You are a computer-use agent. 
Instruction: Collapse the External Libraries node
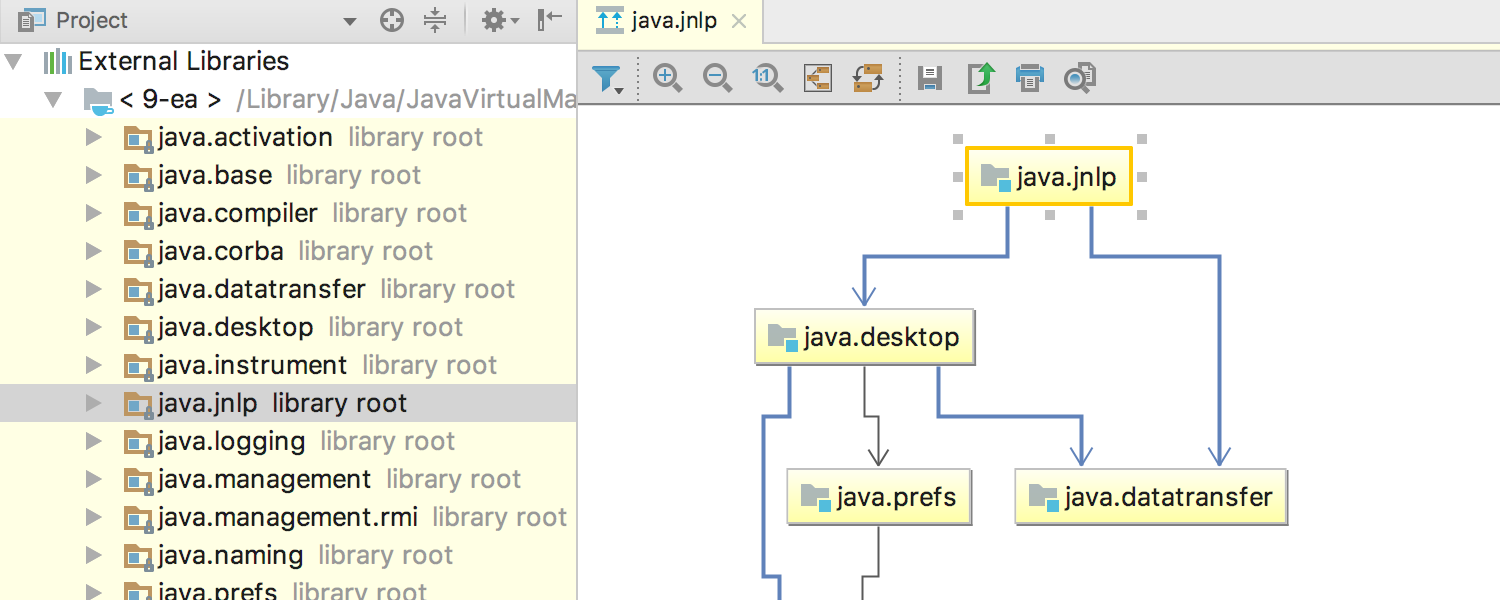pyautogui.click(x=13, y=61)
